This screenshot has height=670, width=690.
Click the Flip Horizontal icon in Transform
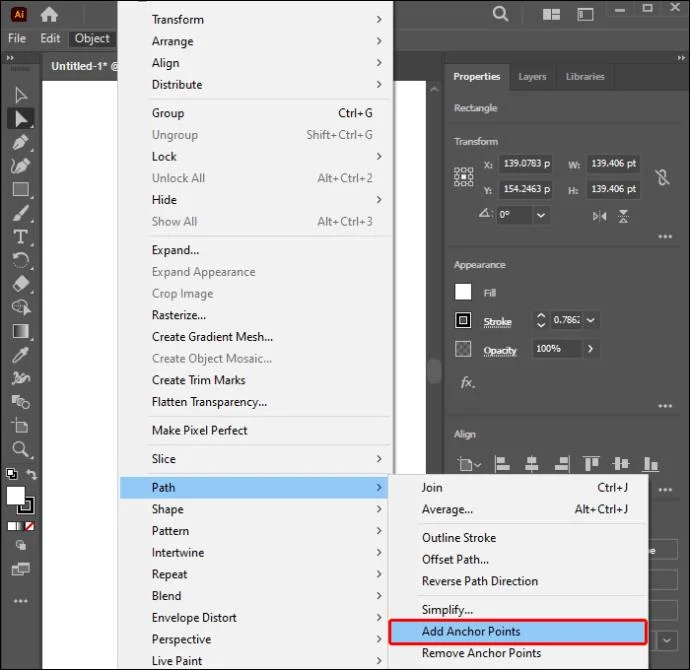[x=599, y=216]
